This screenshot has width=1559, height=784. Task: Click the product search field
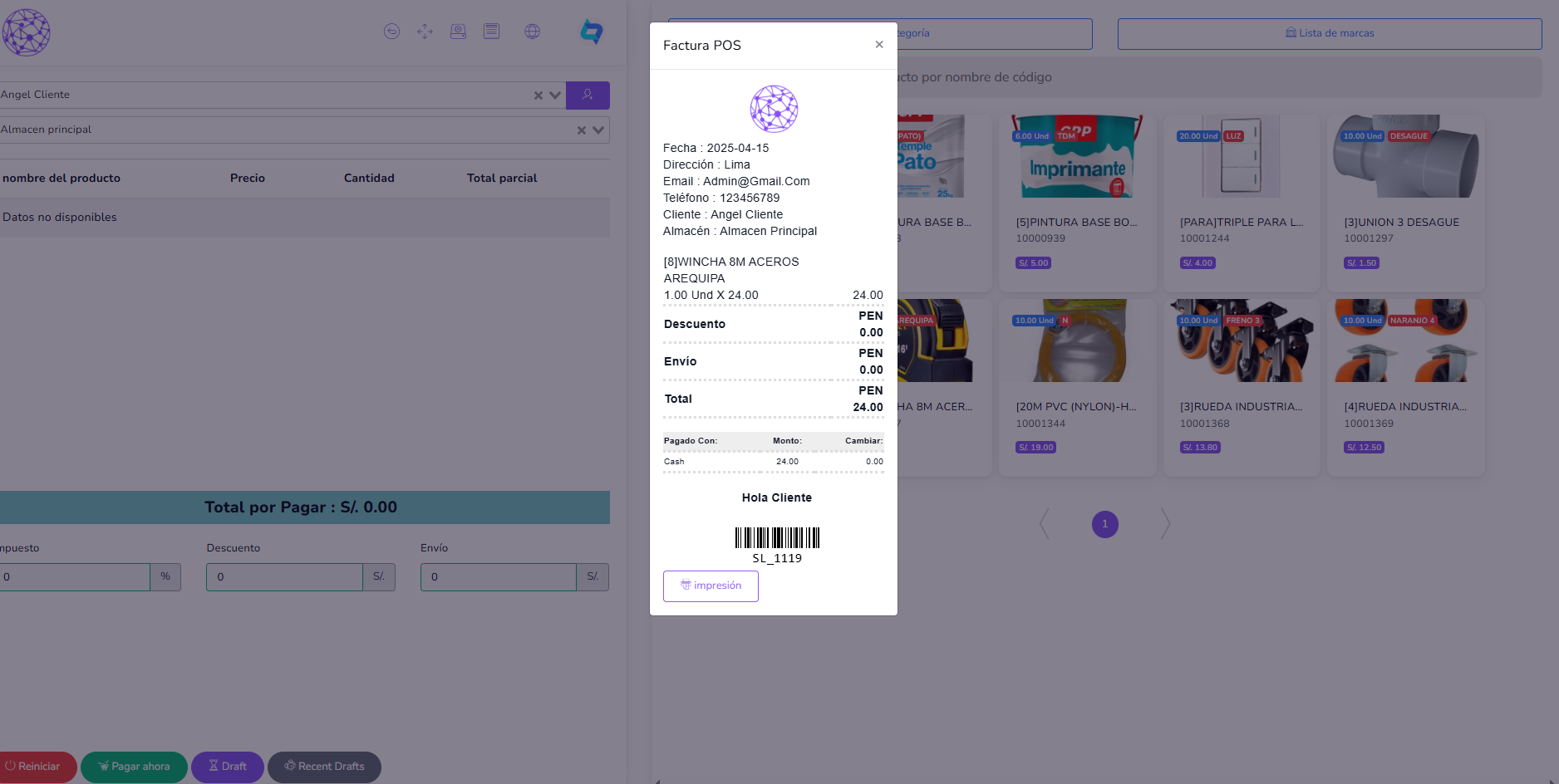1219,77
